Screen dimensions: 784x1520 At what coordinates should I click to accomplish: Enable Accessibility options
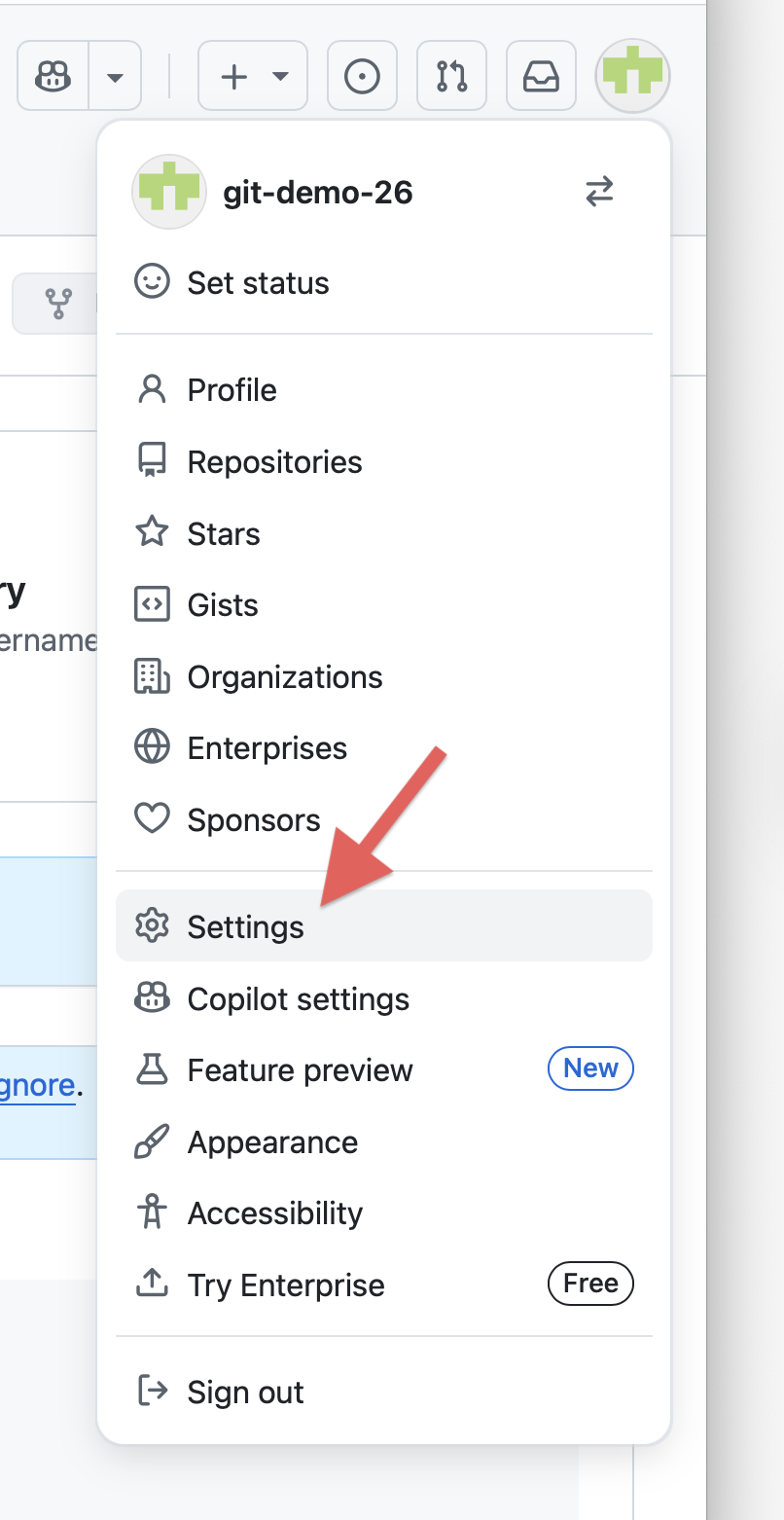[x=275, y=1212]
